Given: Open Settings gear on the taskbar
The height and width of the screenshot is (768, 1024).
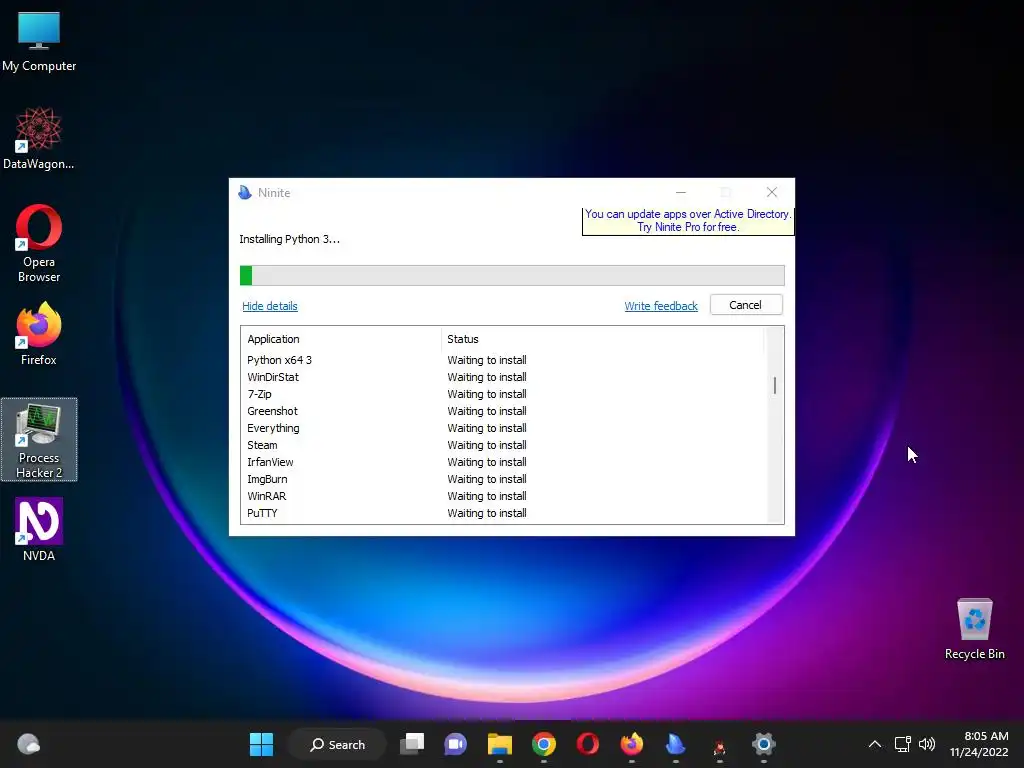Looking at the screenshot, I should point(763,744).
